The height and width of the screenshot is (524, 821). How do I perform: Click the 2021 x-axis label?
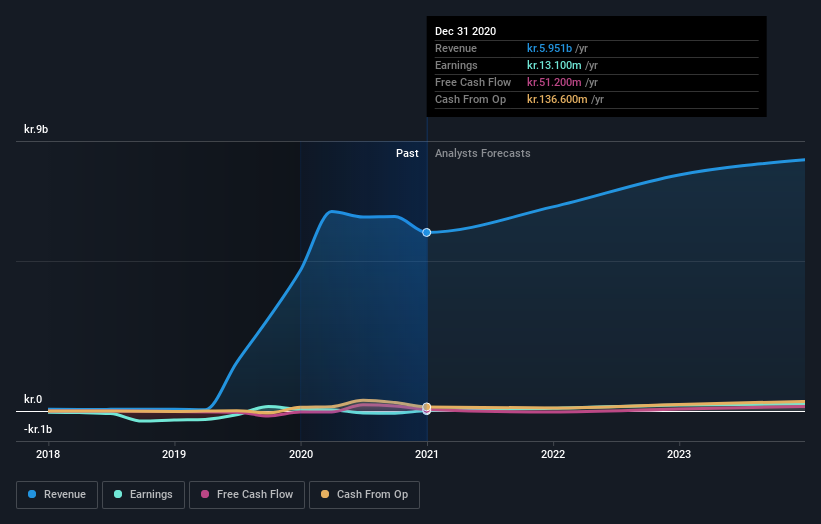(427, 454)
